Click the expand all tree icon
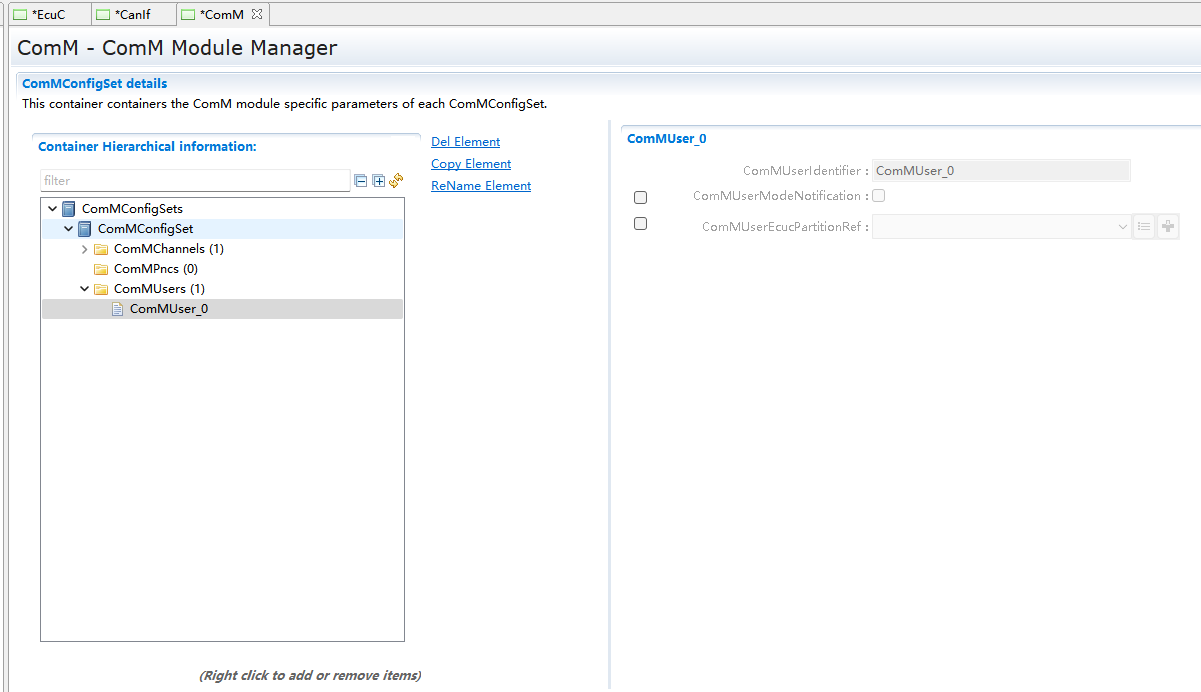Image resolution: width=1201 pixels, height=692 pixels. click(x=378, y=181)
